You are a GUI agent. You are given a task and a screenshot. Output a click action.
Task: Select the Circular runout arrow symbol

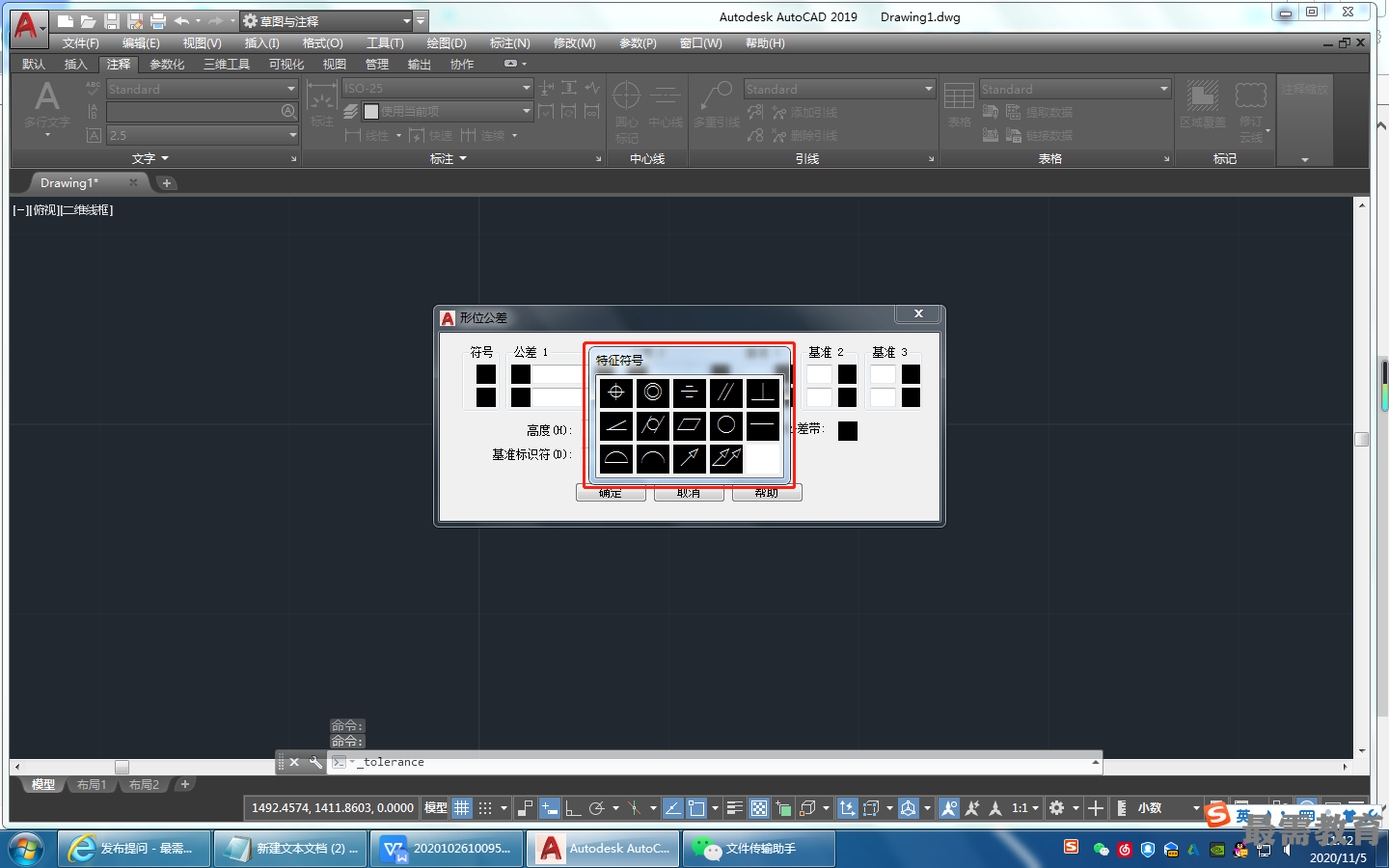click(x=689, y=458)
